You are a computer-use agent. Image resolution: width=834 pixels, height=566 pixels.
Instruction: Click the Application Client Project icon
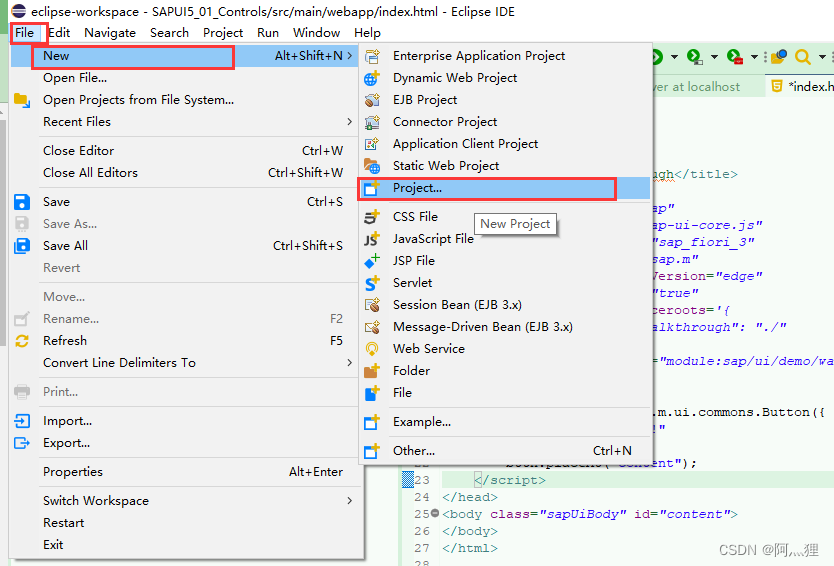[x=372, y=144]
